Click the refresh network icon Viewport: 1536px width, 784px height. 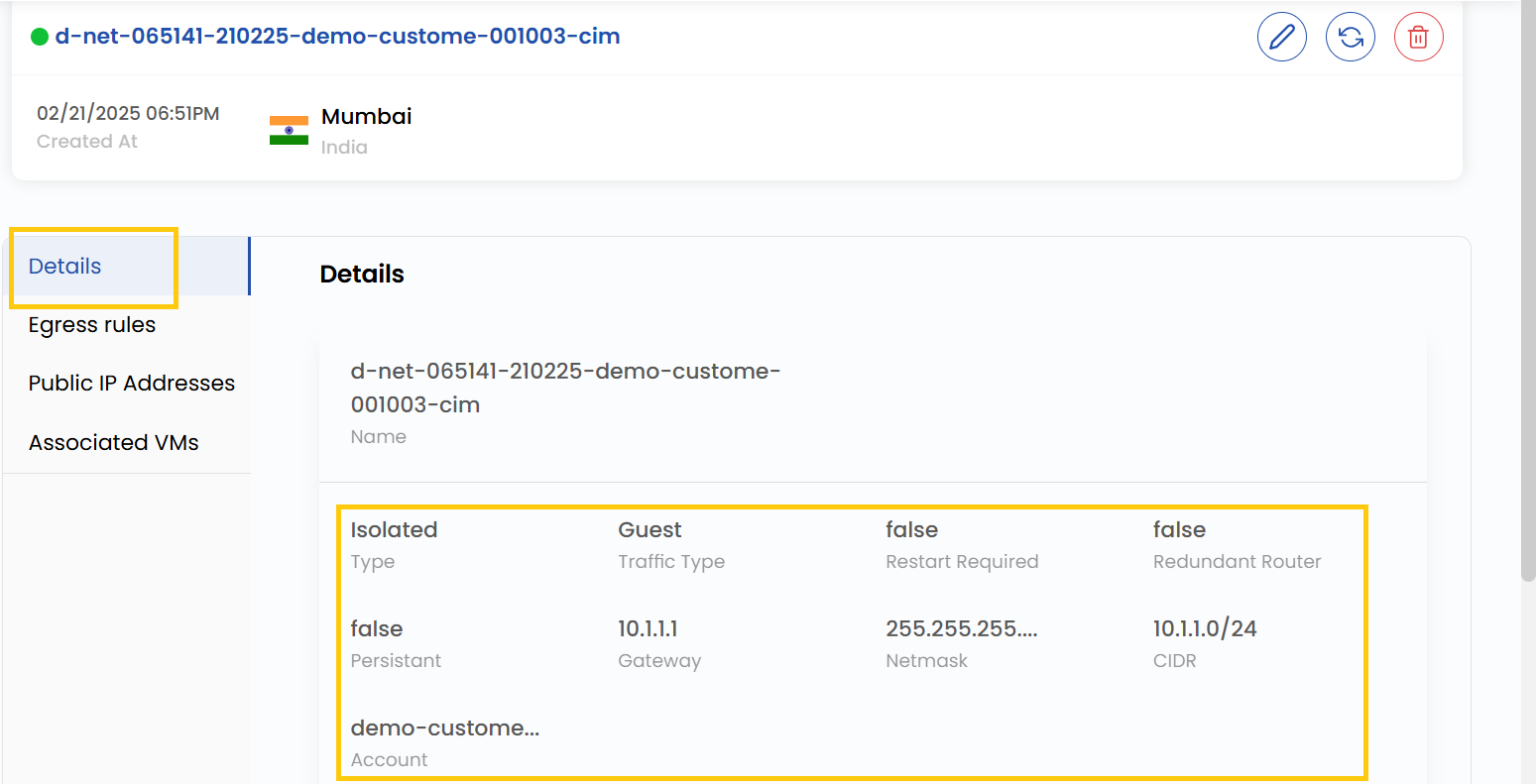(x=1350, y=38)
